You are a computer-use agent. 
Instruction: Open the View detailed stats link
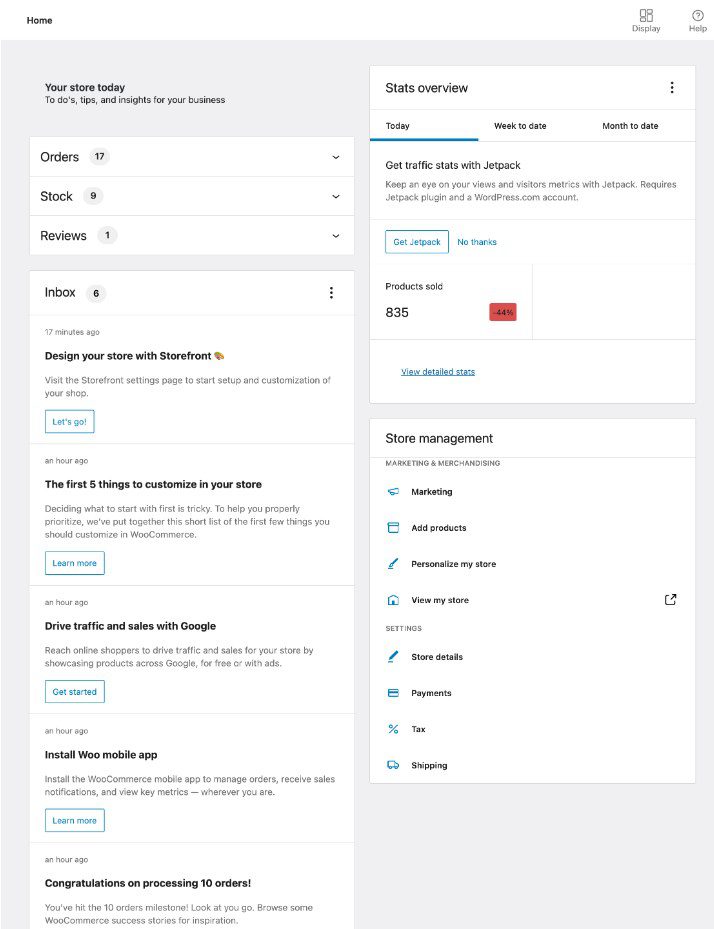pyautogui.click(x=438, y=372)
